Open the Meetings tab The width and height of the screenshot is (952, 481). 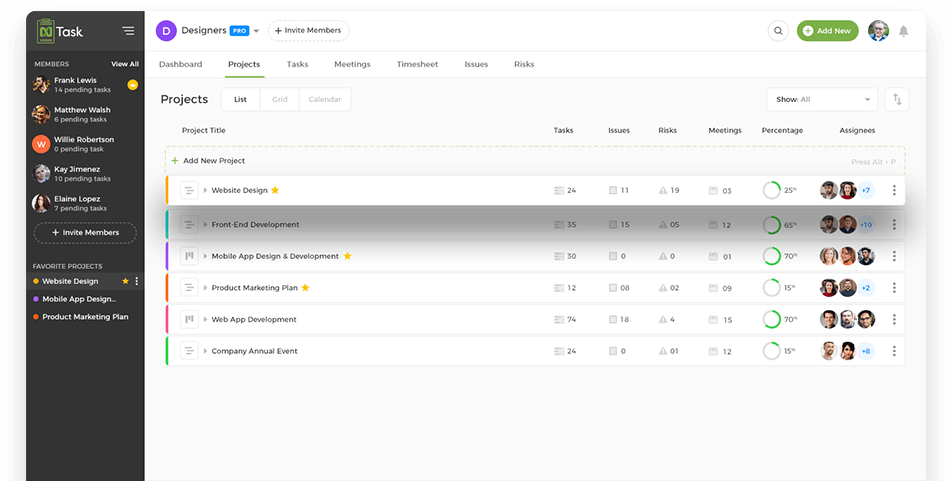pos(352,64)
